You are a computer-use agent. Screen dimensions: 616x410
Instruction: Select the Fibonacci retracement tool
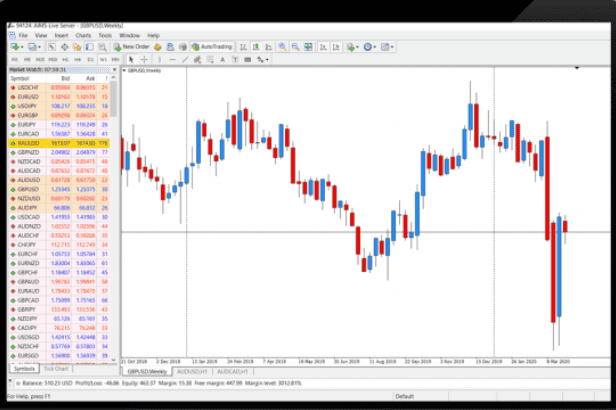pos(210,59)
